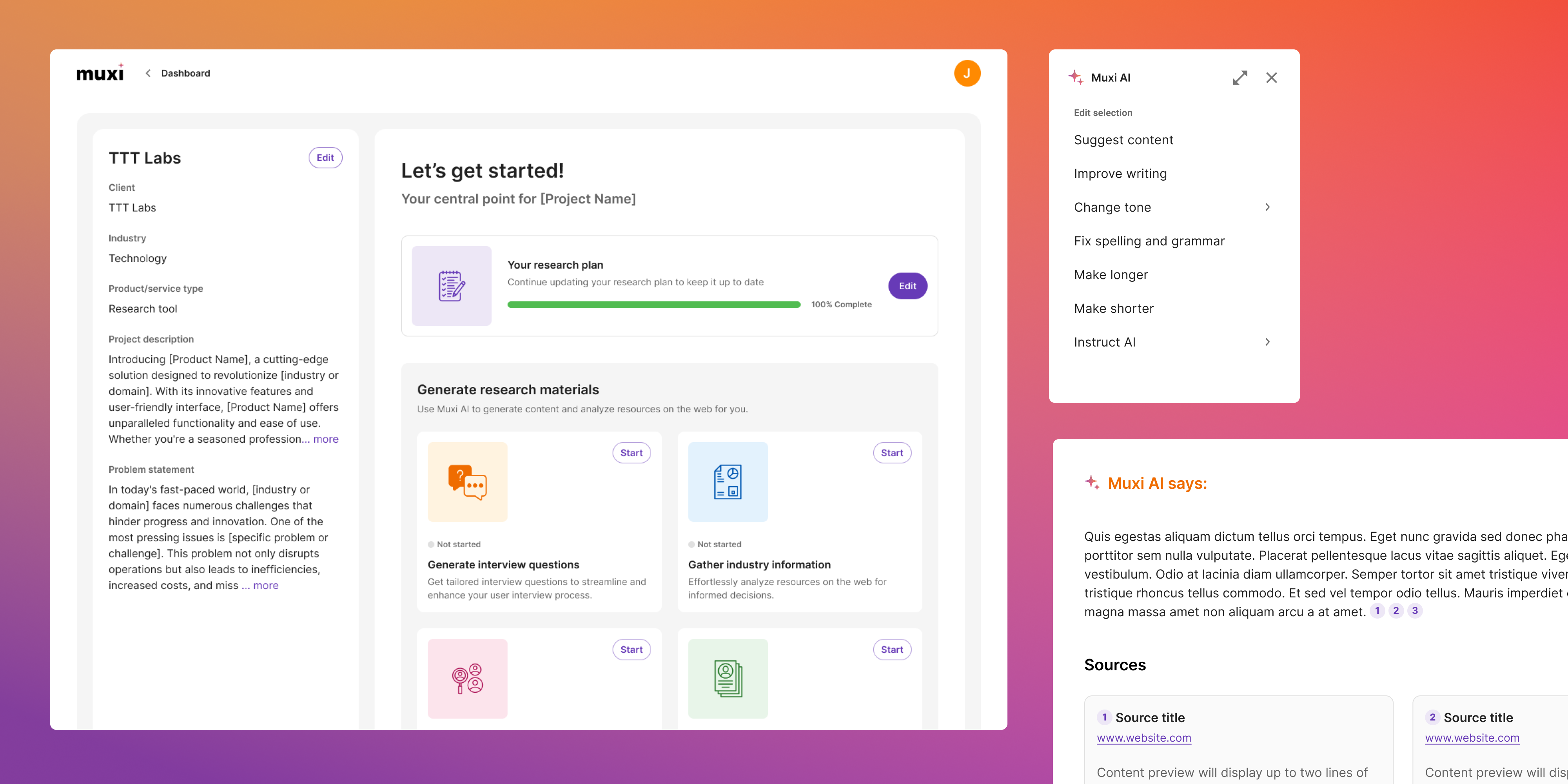
Task: Click the industry information report icon
Action: tap(728, 481)
